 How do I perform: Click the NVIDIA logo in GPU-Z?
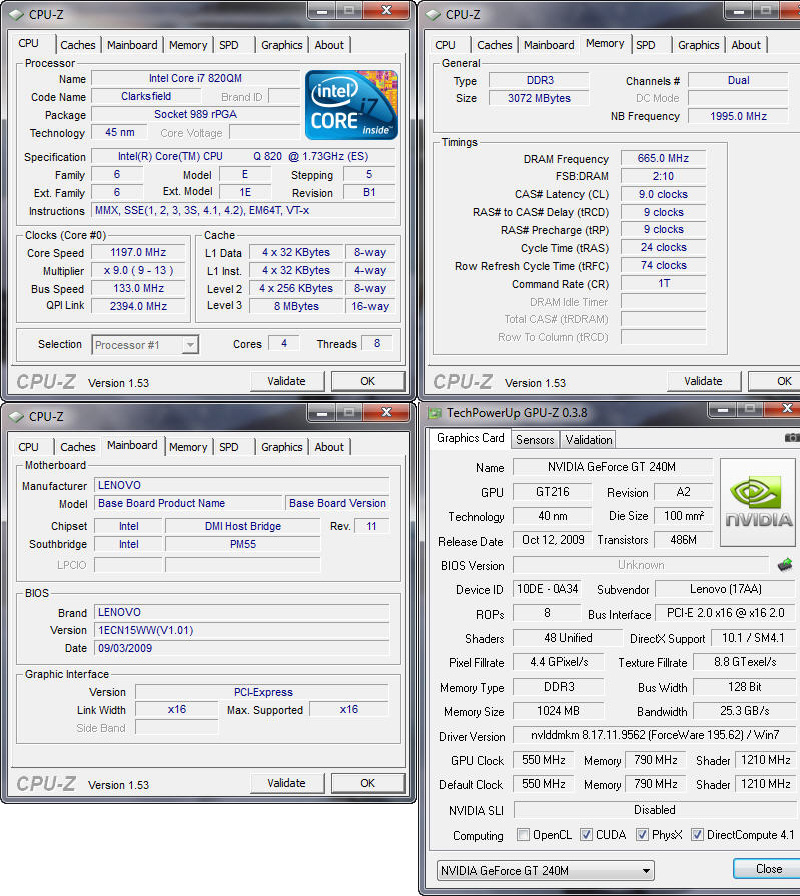pyautogui.click(x=757, y=502)
